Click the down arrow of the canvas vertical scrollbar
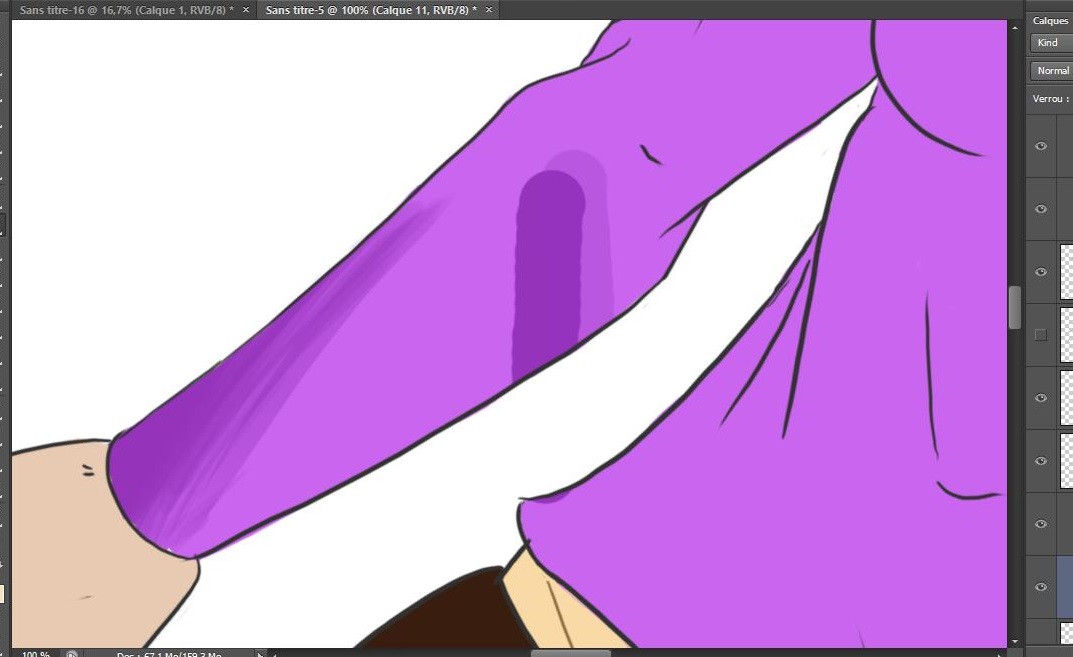Screen dimensions: 1073x657 (1015, 640)
